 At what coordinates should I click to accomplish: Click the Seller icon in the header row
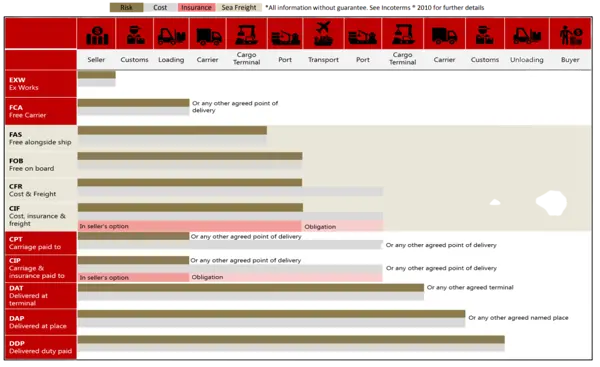[97, 35]
